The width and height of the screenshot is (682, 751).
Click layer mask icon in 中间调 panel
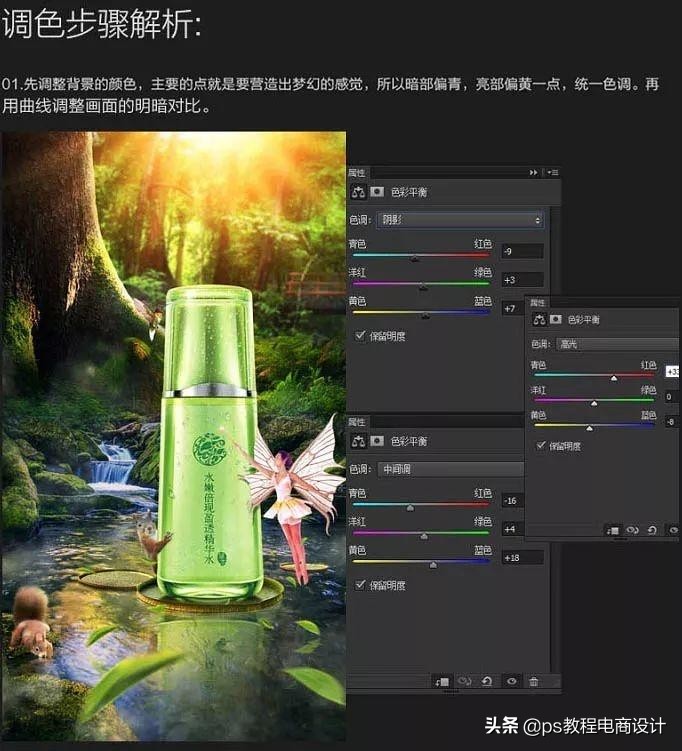coord(377,441)
